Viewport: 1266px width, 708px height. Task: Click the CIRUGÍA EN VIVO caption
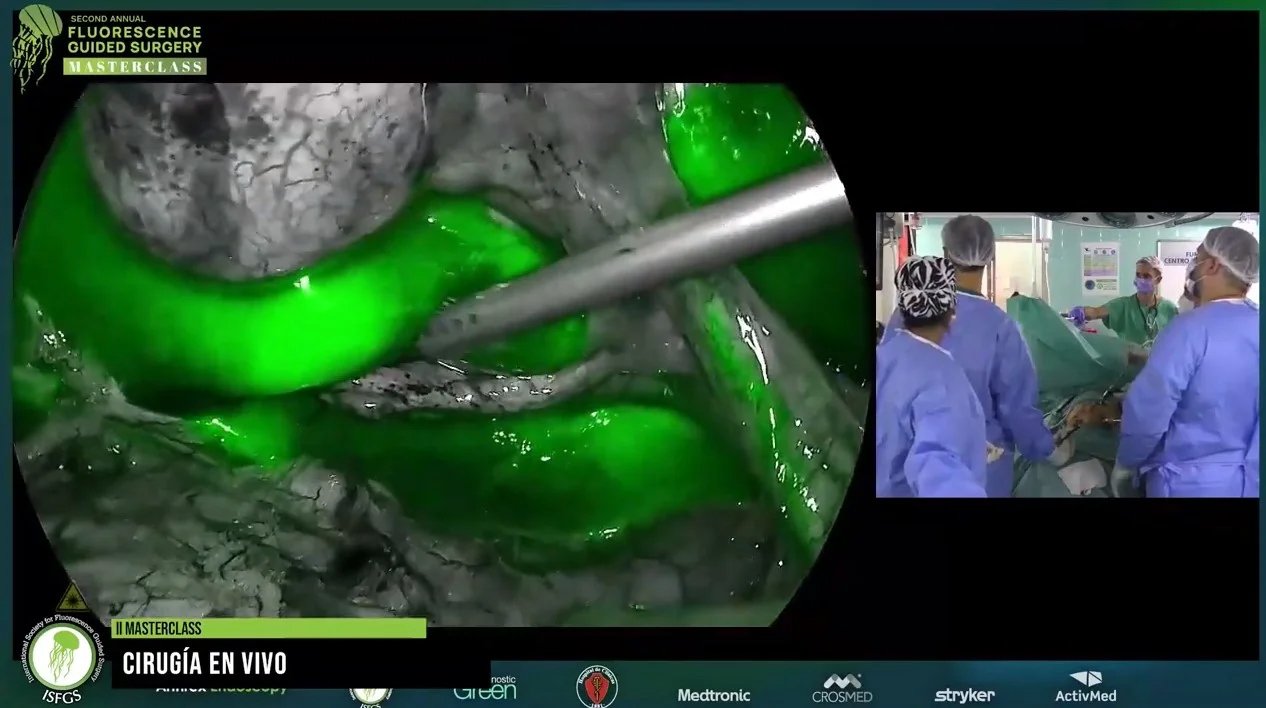(x=205, y=663)
